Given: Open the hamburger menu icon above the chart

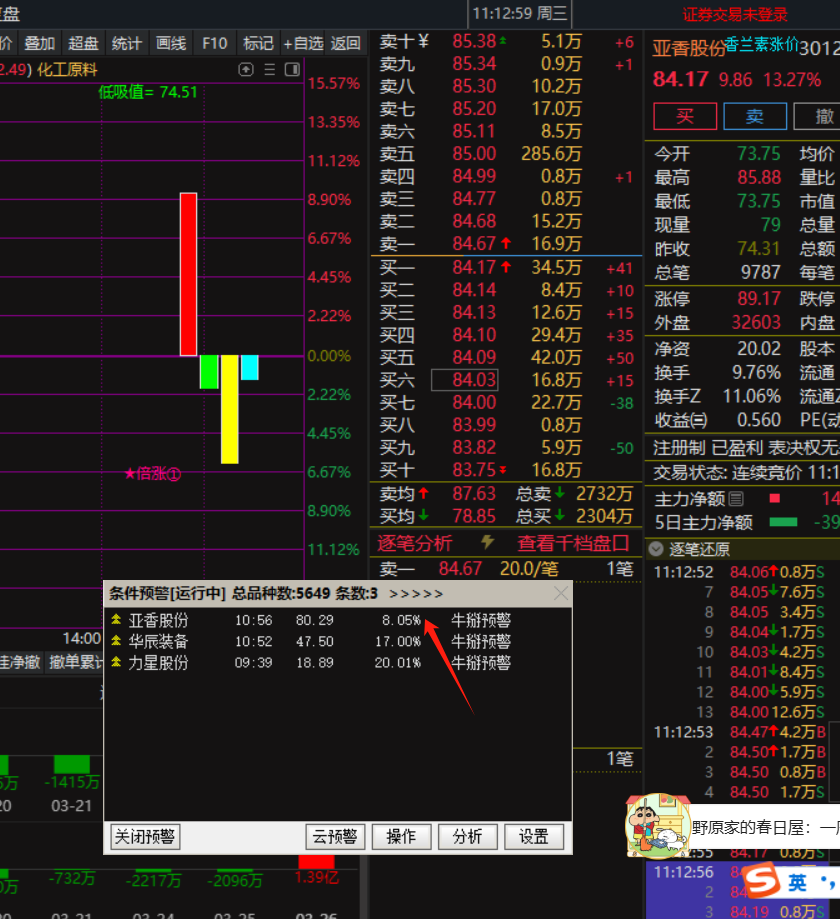Looking at the screenshot, I should coord(268,69).
